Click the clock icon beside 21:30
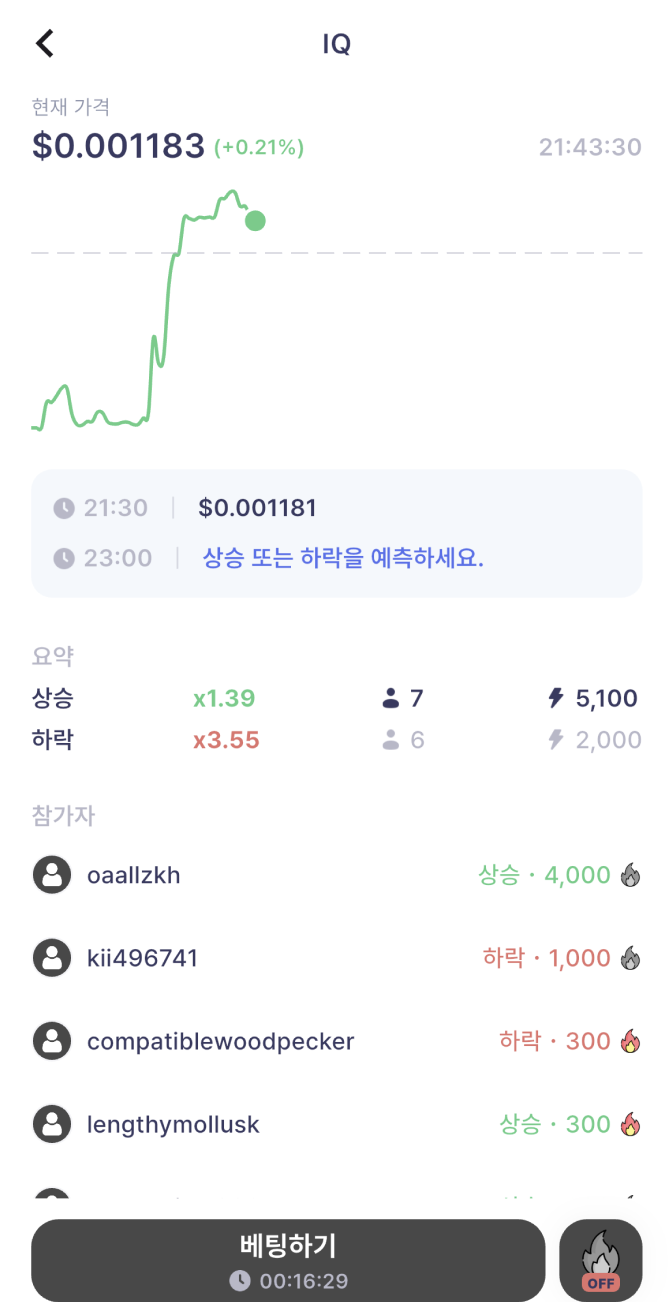Viewport: 672px width, 1302px height. pos(64,508)
